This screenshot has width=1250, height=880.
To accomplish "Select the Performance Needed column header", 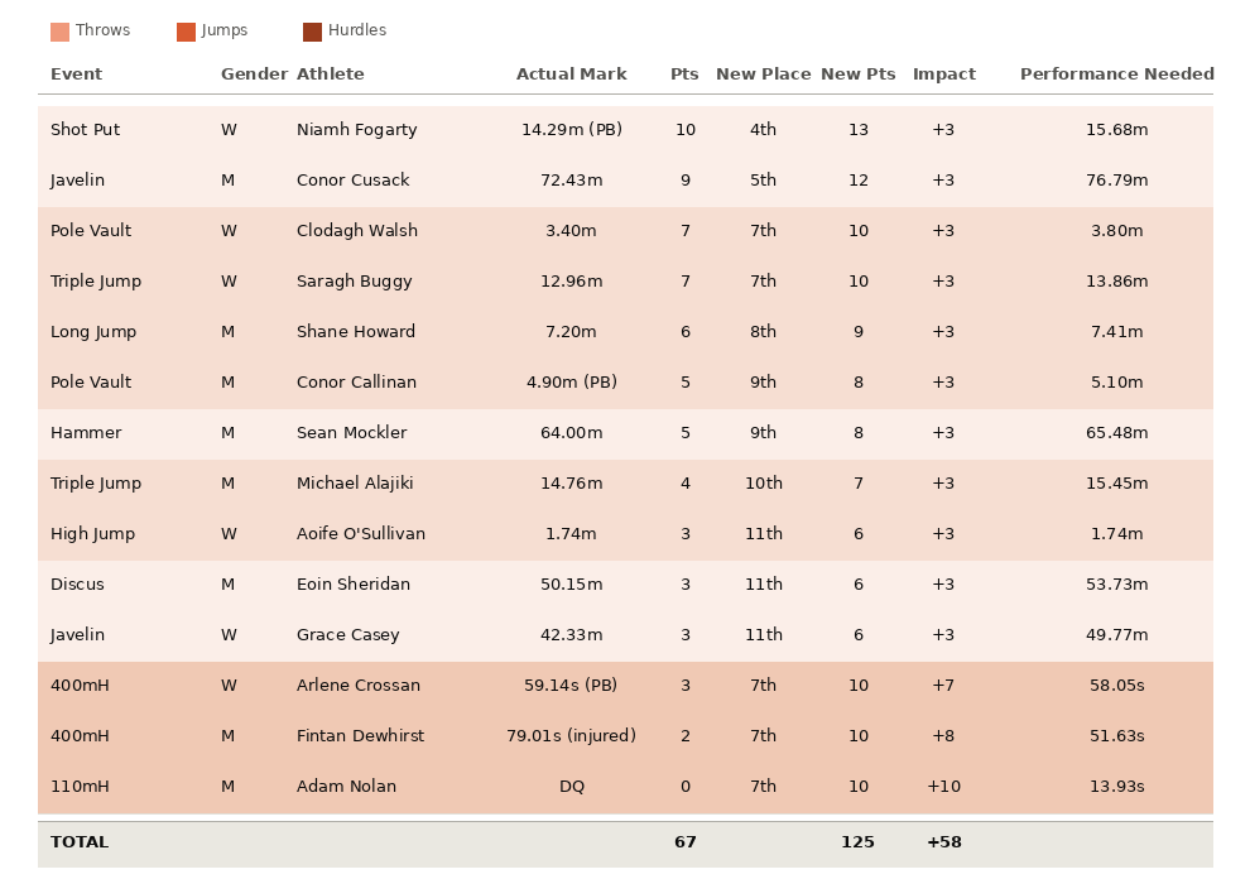I will (x=1117, y=74).
